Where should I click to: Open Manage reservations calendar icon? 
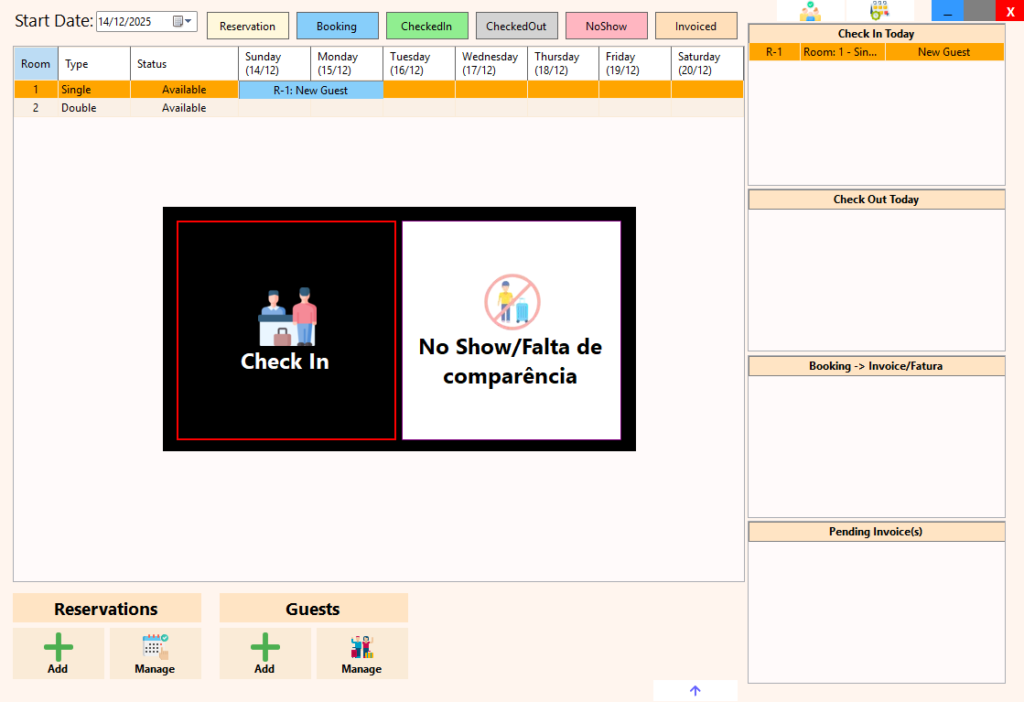click(155, 647)
